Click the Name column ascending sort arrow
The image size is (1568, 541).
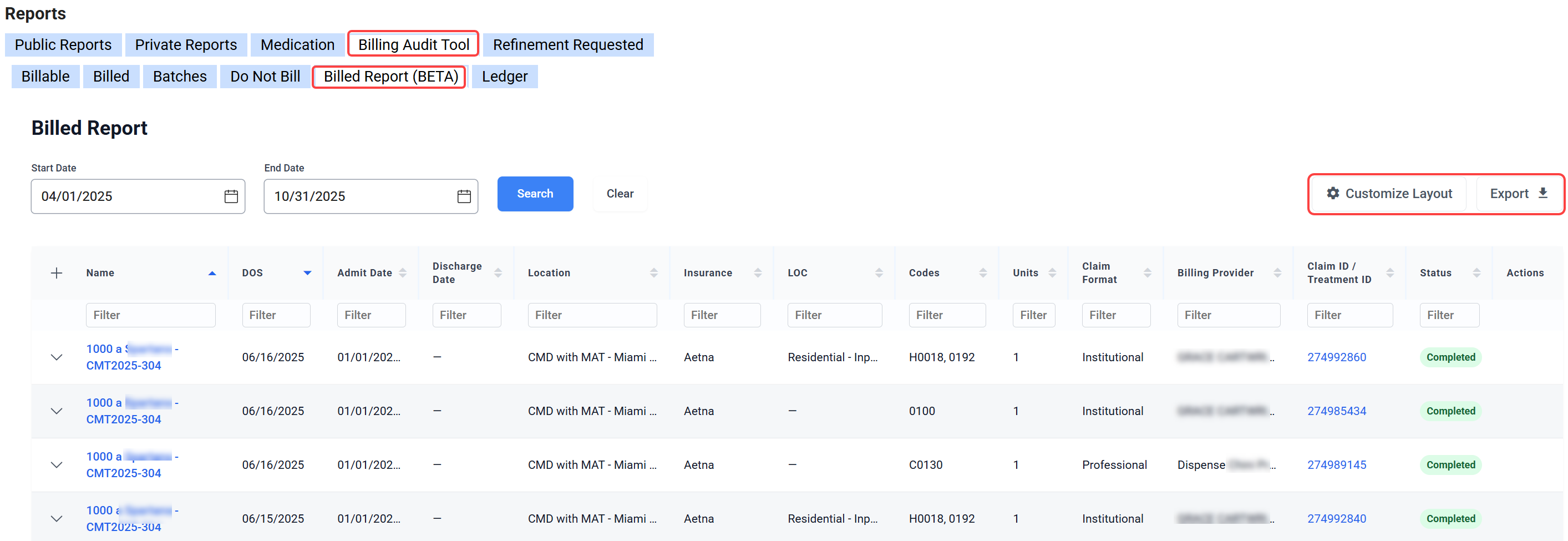point(212,273)
